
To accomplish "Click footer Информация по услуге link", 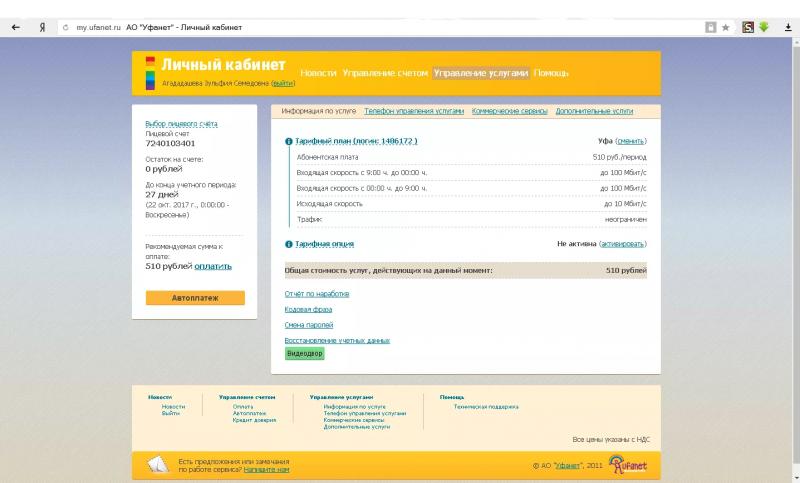I will pos(355,407).
